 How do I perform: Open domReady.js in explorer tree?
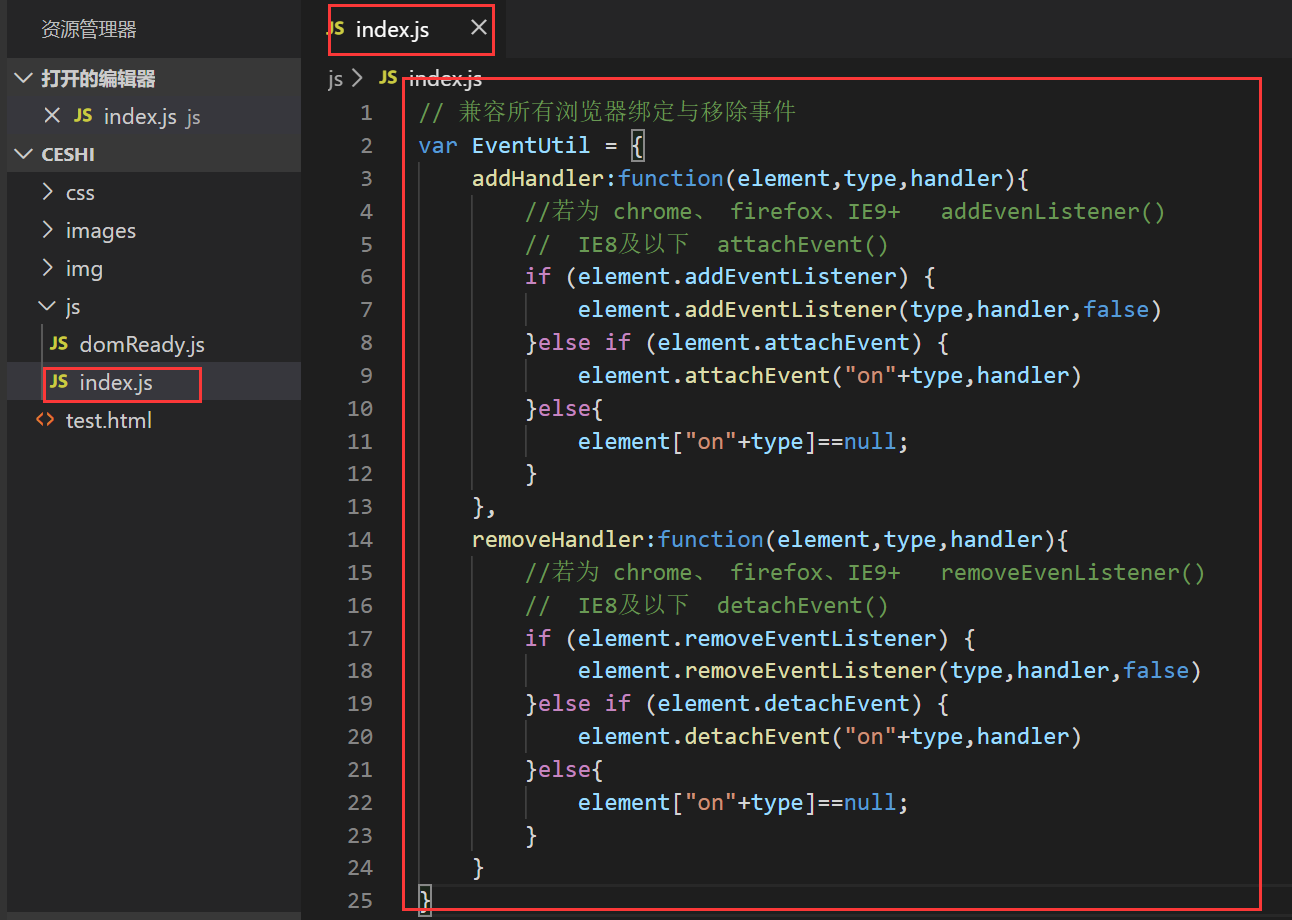tap(141, 345)
